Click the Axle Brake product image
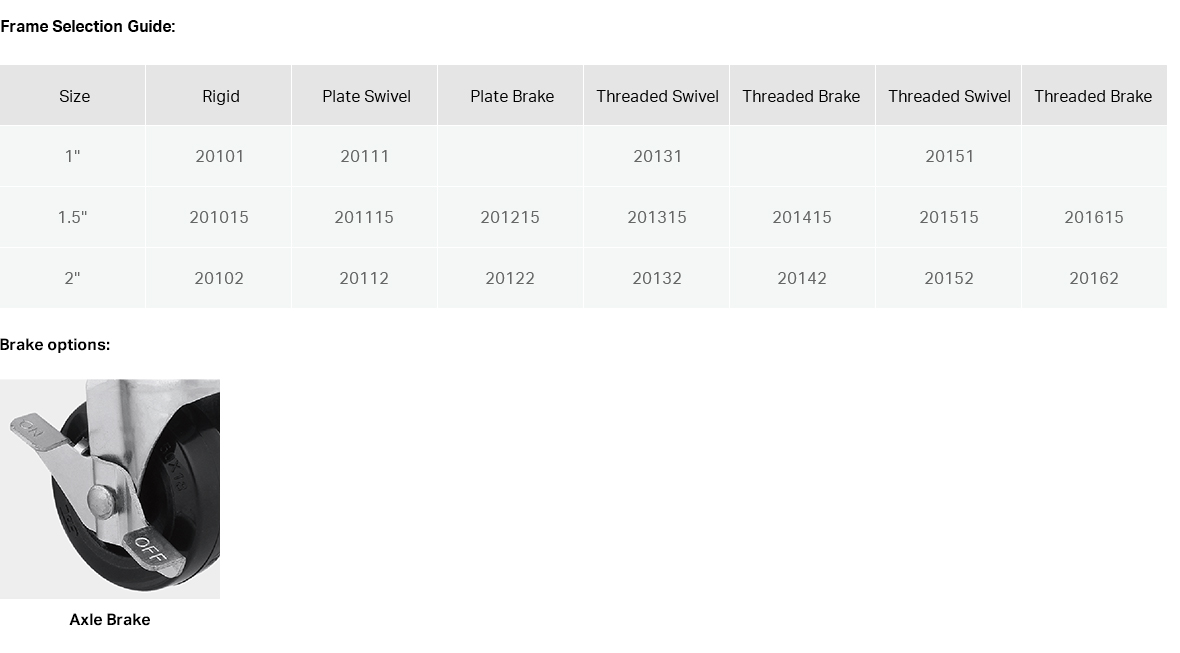1180x653 pixels. [x=110, y=489]
